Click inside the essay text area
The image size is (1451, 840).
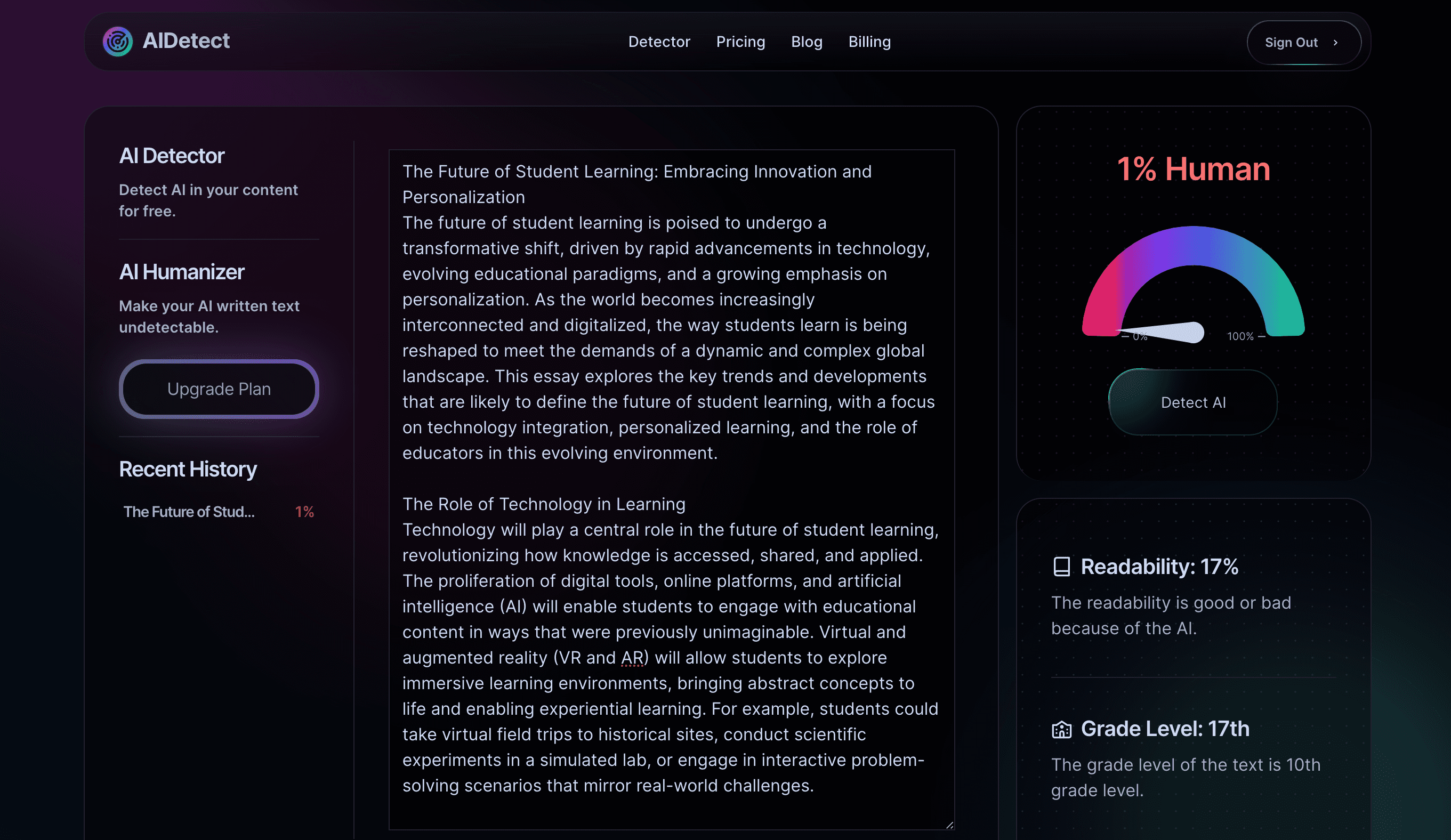click(x=671, y=489)
